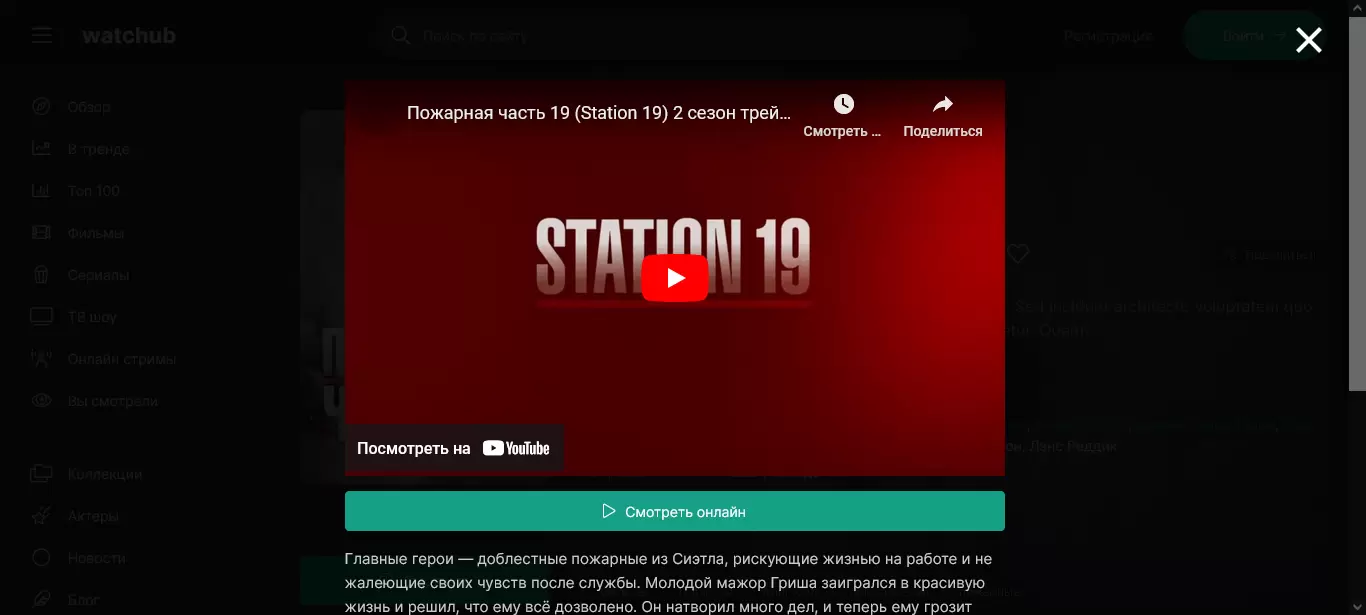Open Новости in the sidebar
The width and height of the screenshot is (1366, 615).
tap(96, 558)
